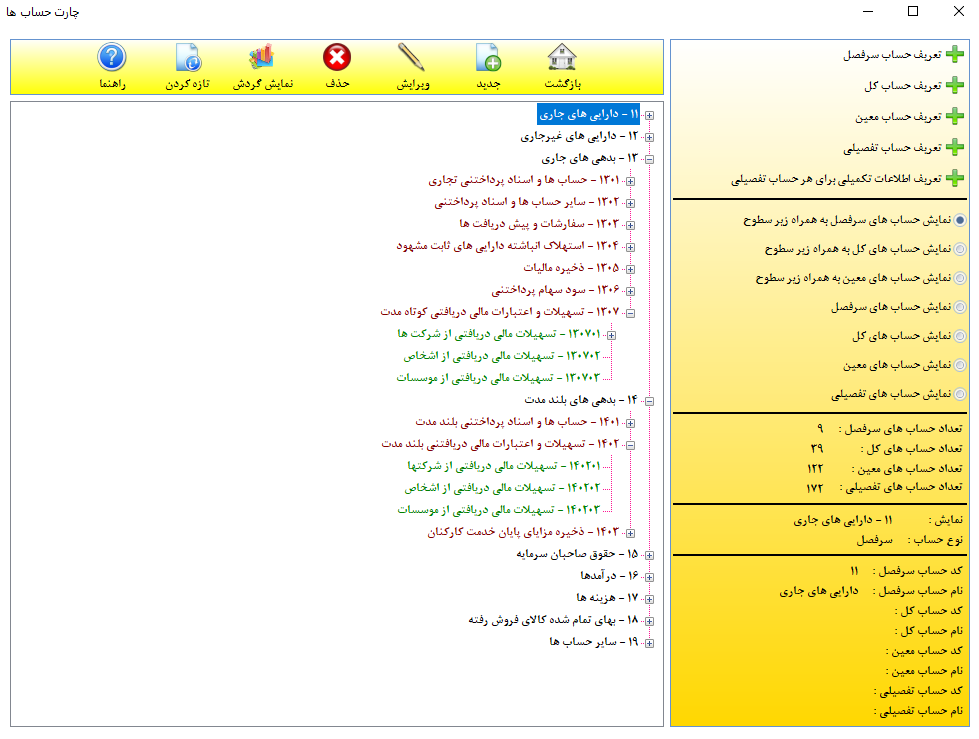Expand the ۱۱ - دارایی های جاری node
The height and width of the screenshot is (739, 979).
click(x=649, y=115)
